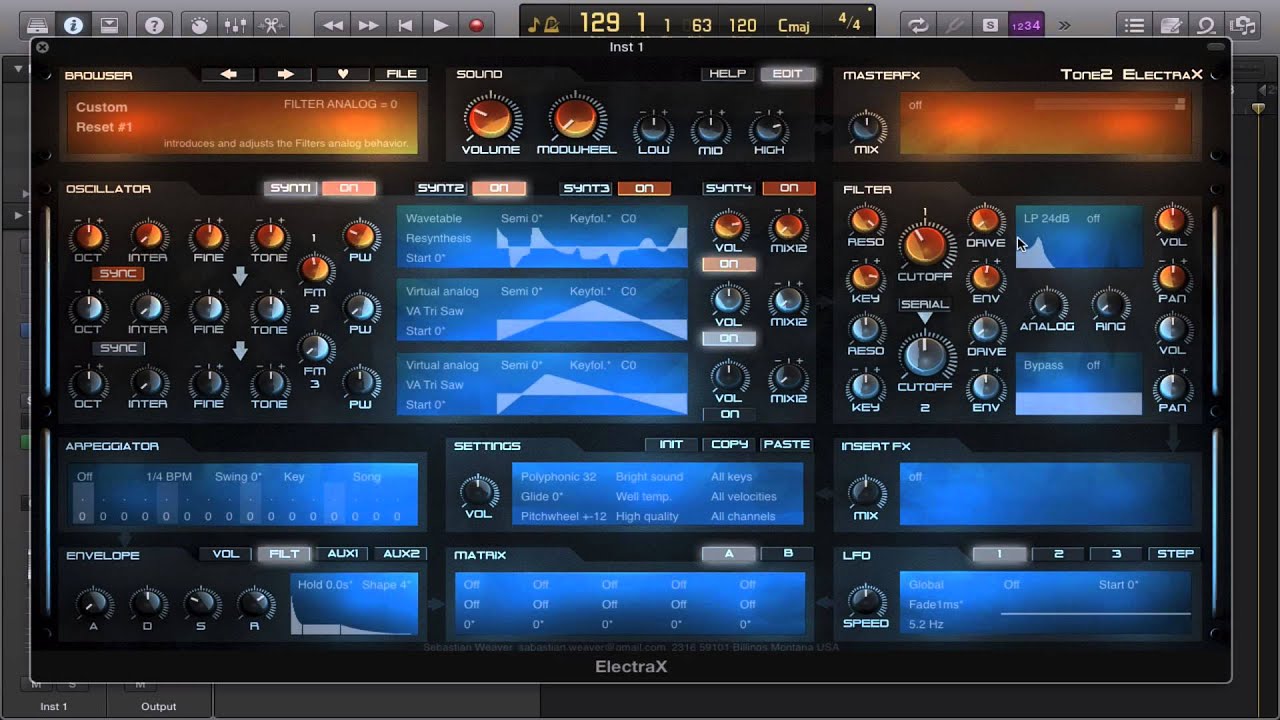1280x720 pixels.
Task: Open the Wavetable oscillator type selector
Action: [x=434, y=218]
